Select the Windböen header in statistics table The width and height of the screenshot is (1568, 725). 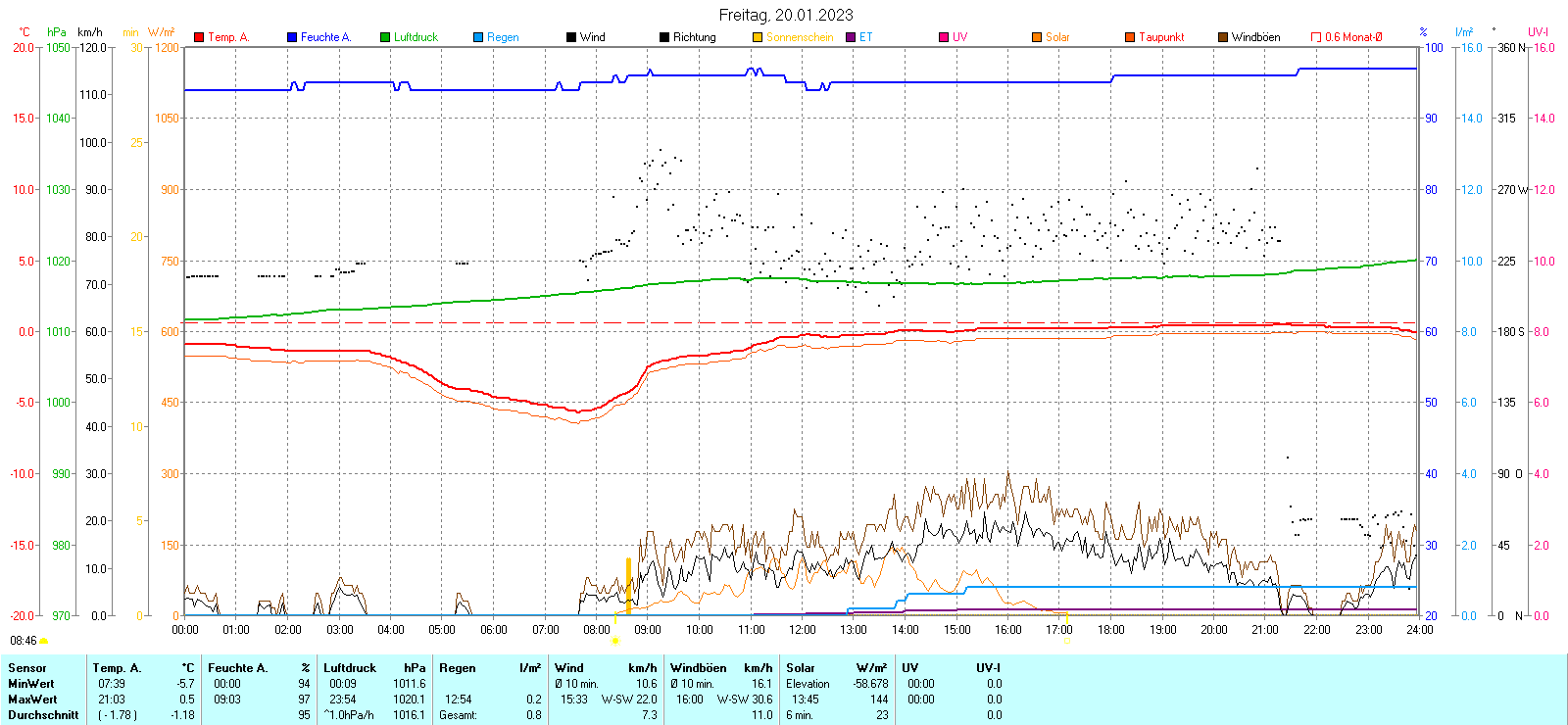click(698, 668)
